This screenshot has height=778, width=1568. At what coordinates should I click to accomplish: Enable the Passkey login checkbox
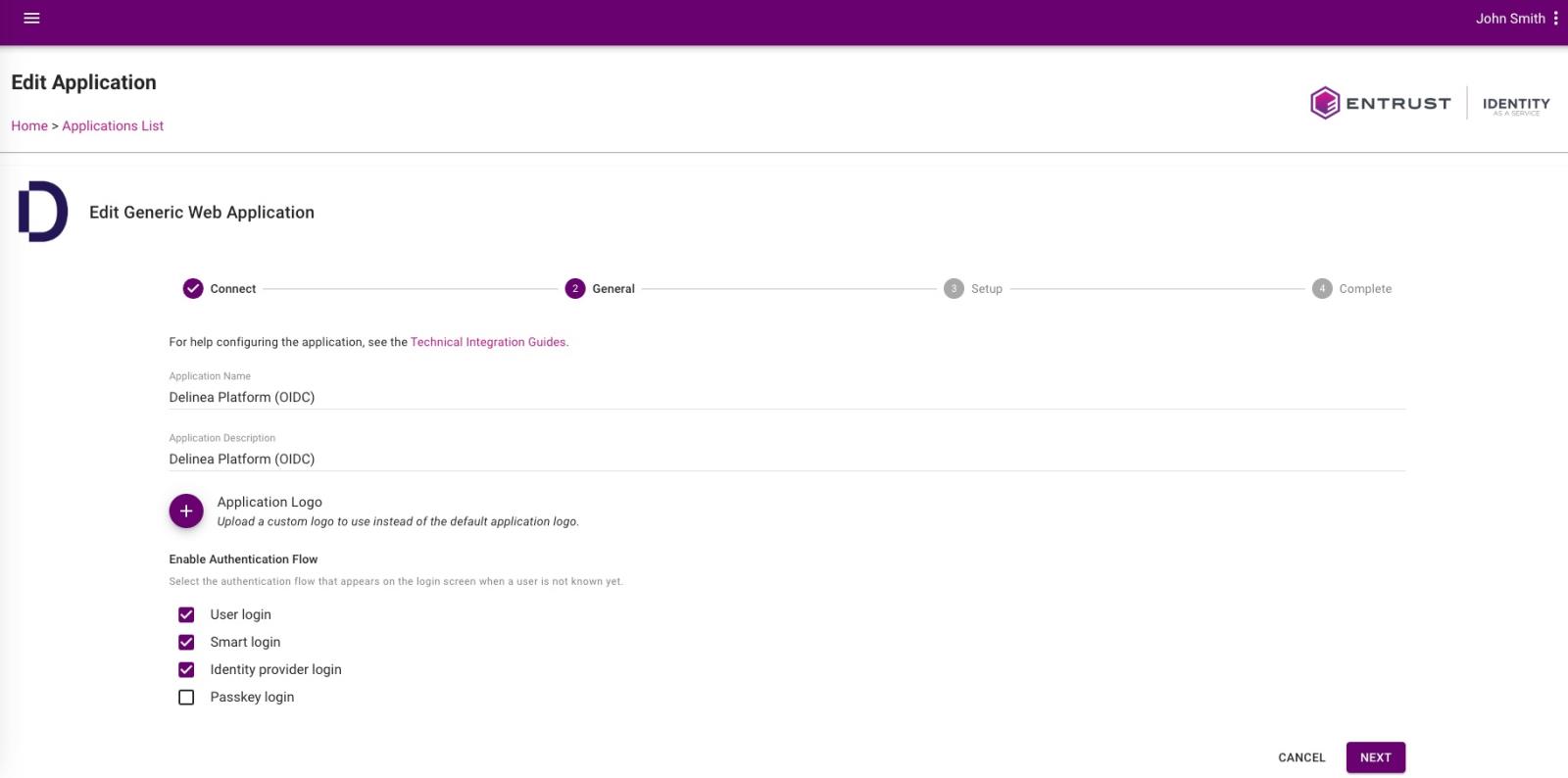tap(186, 698)
